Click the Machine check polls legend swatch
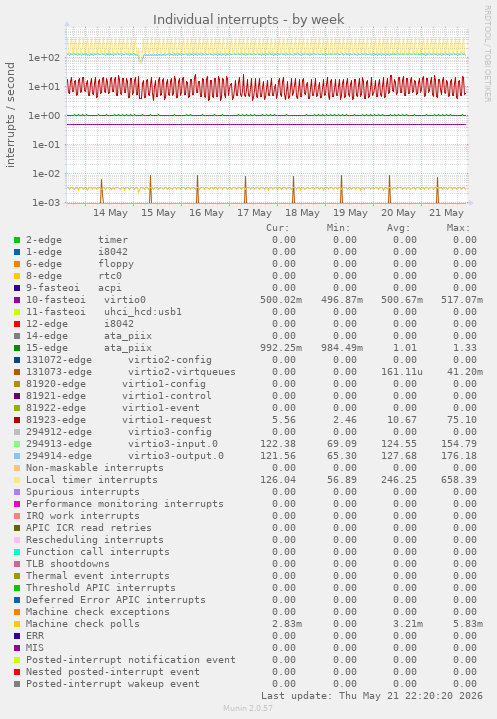The height and width of the screenshot is (719, 497). tap(17, 624)
